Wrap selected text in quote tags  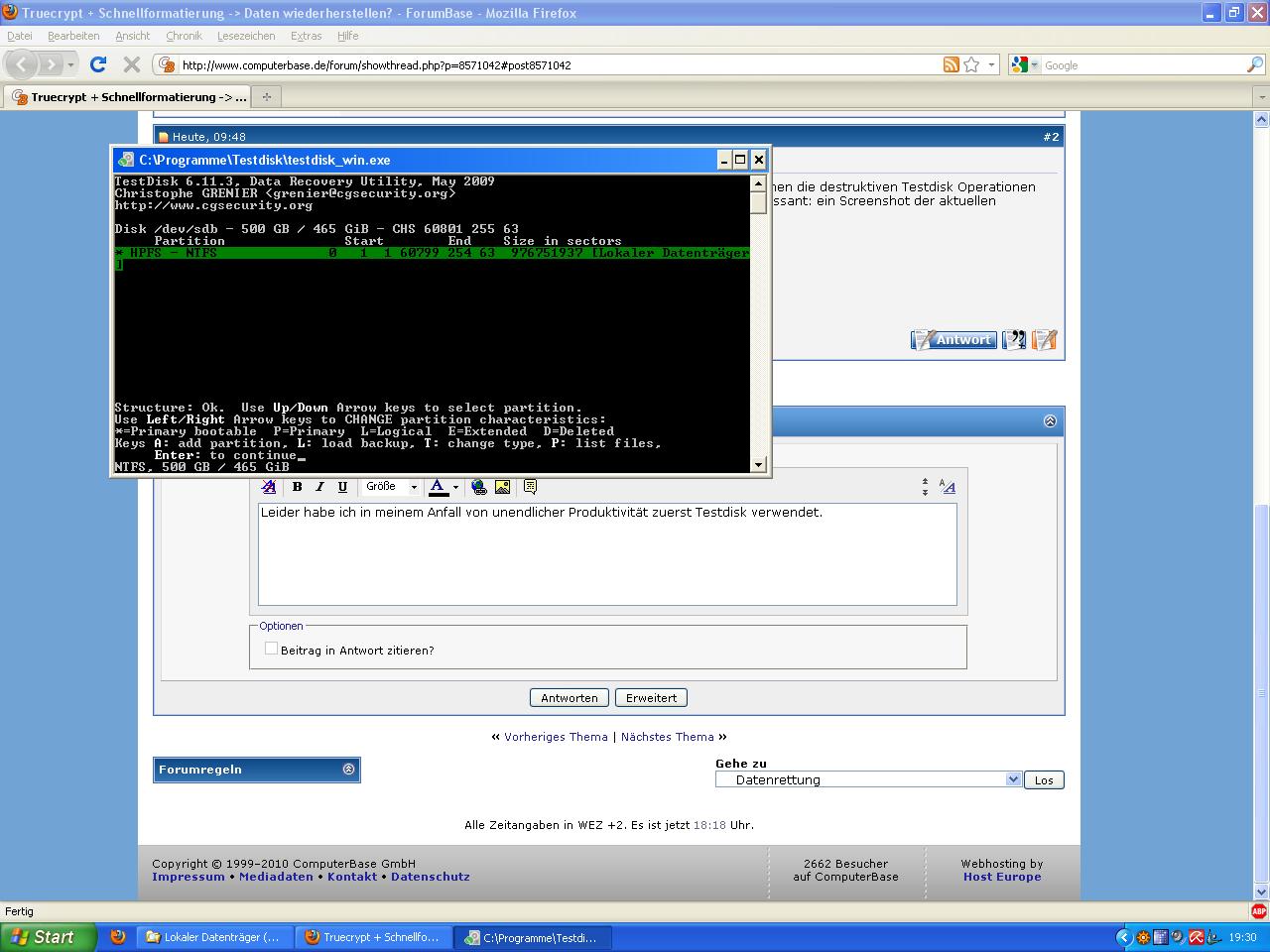pos(530,487)
